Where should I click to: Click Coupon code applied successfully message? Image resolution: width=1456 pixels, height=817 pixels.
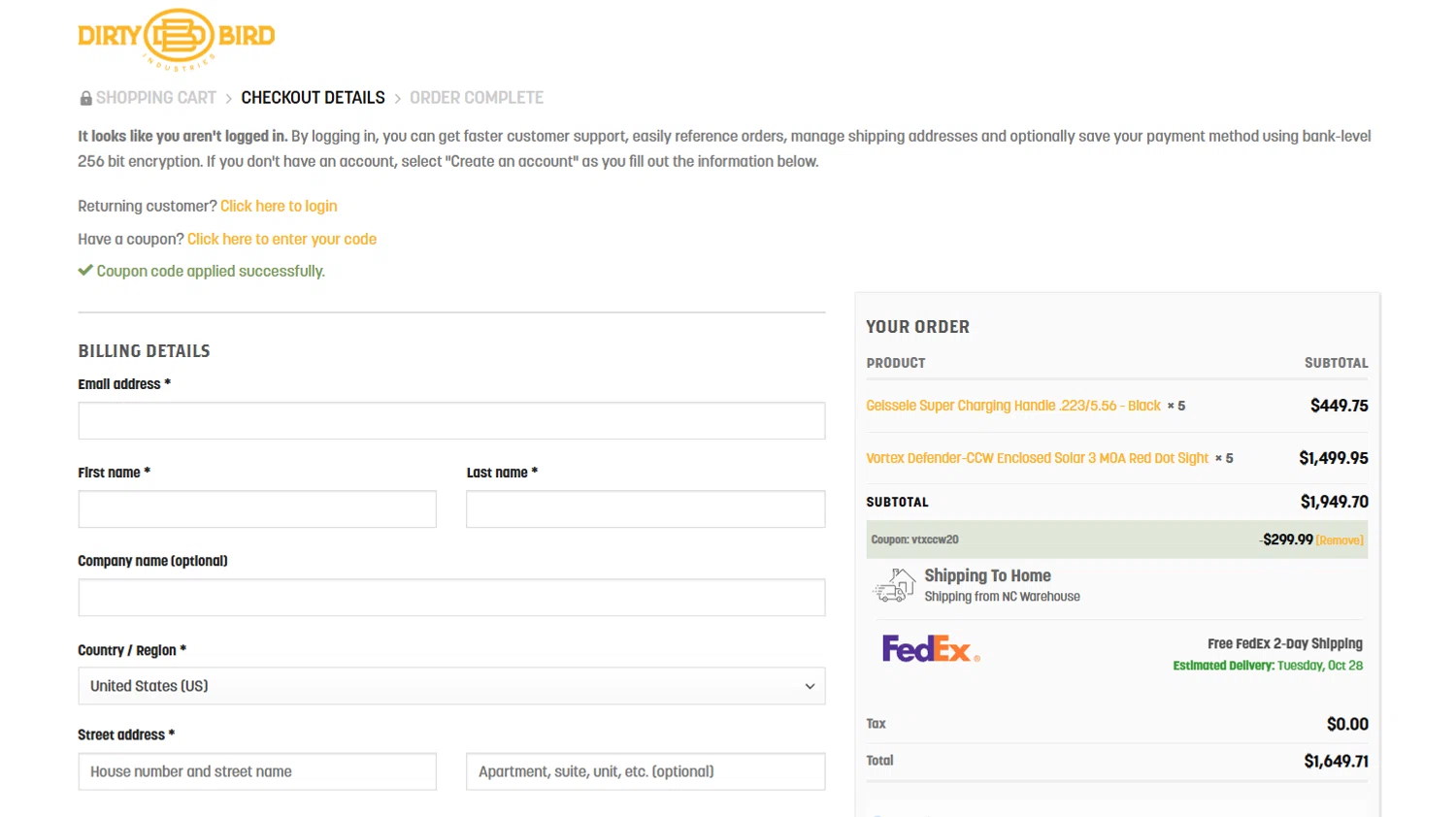click(x=211, y=271)
